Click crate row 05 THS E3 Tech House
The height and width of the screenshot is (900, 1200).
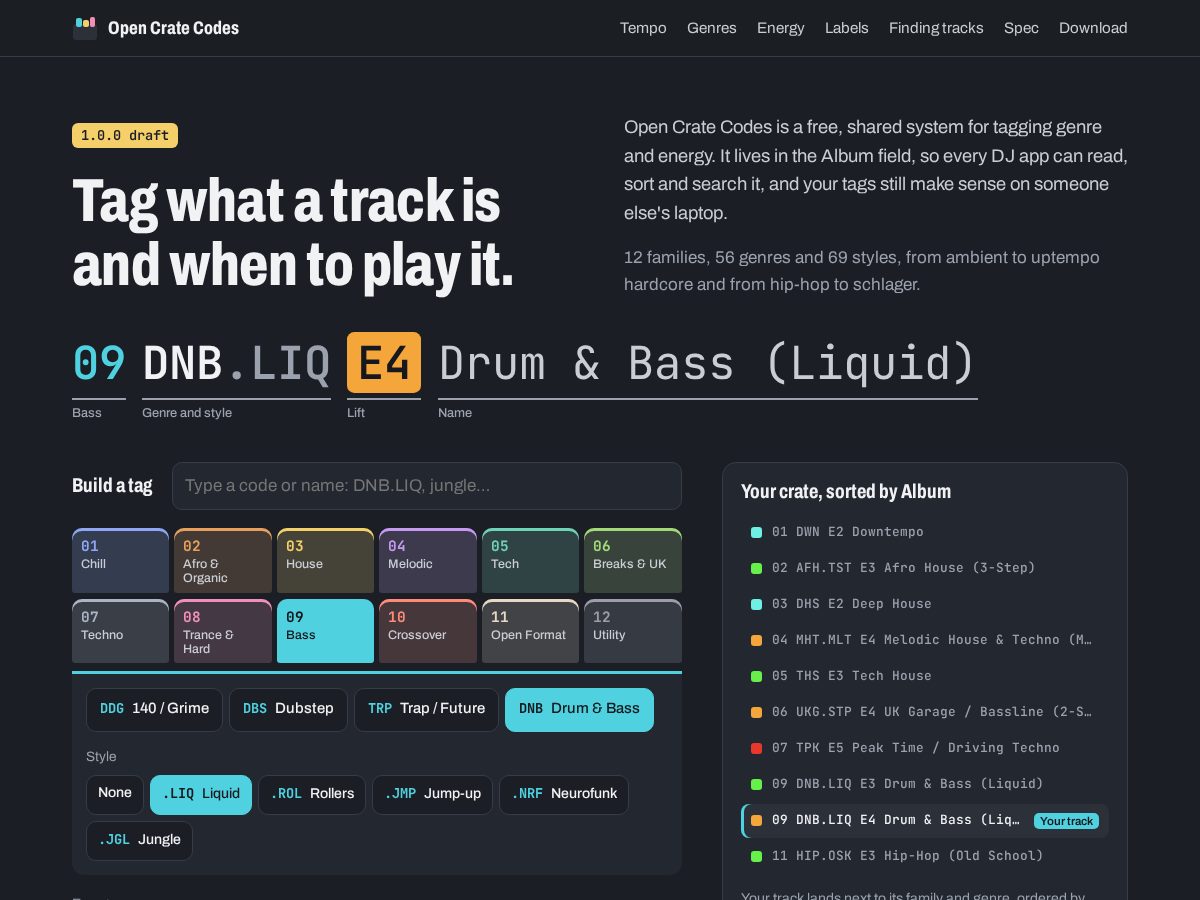point(925,676)
